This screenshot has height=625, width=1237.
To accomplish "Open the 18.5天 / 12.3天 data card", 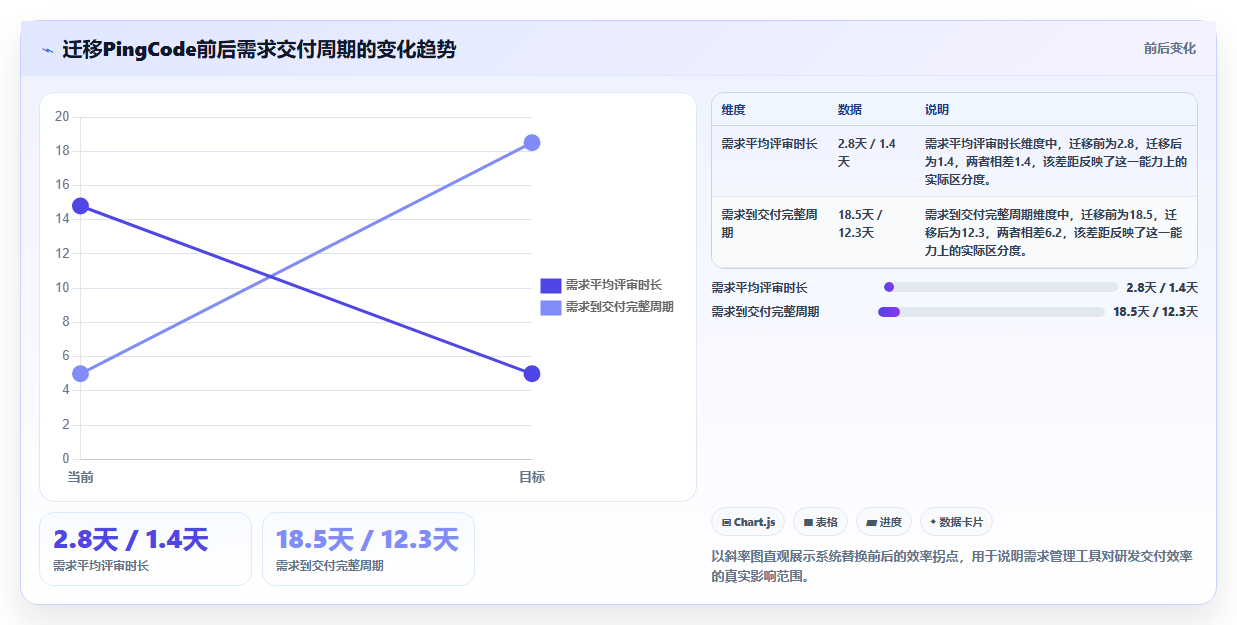I will [x=368, y=549].
